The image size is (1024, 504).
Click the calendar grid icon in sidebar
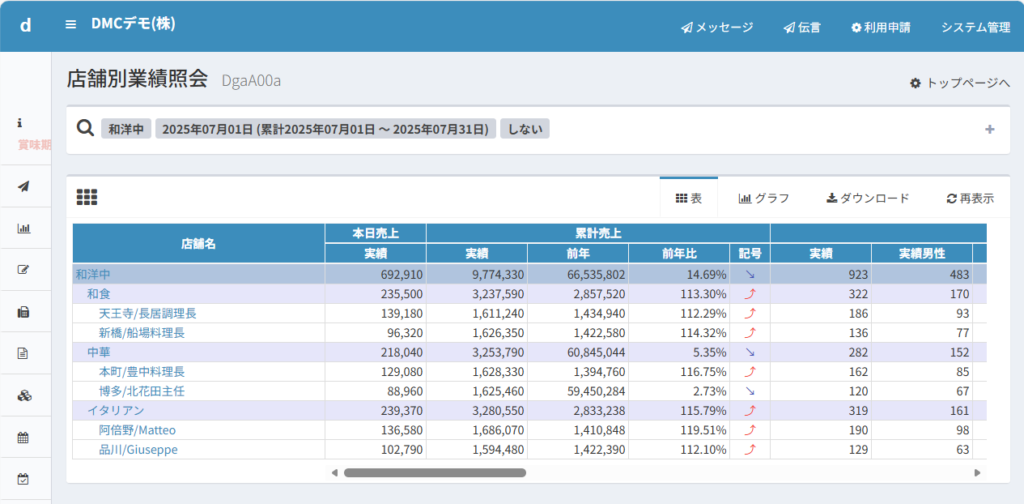pos(24,437)
